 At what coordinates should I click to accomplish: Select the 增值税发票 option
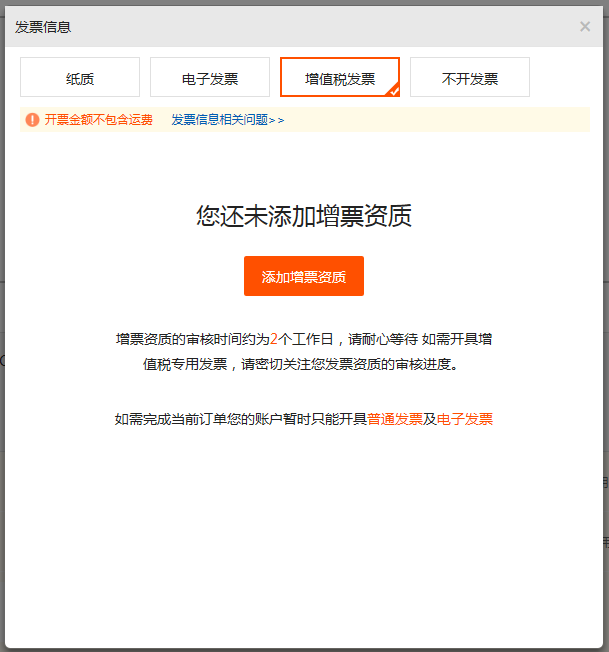click(x=338, y=78)
